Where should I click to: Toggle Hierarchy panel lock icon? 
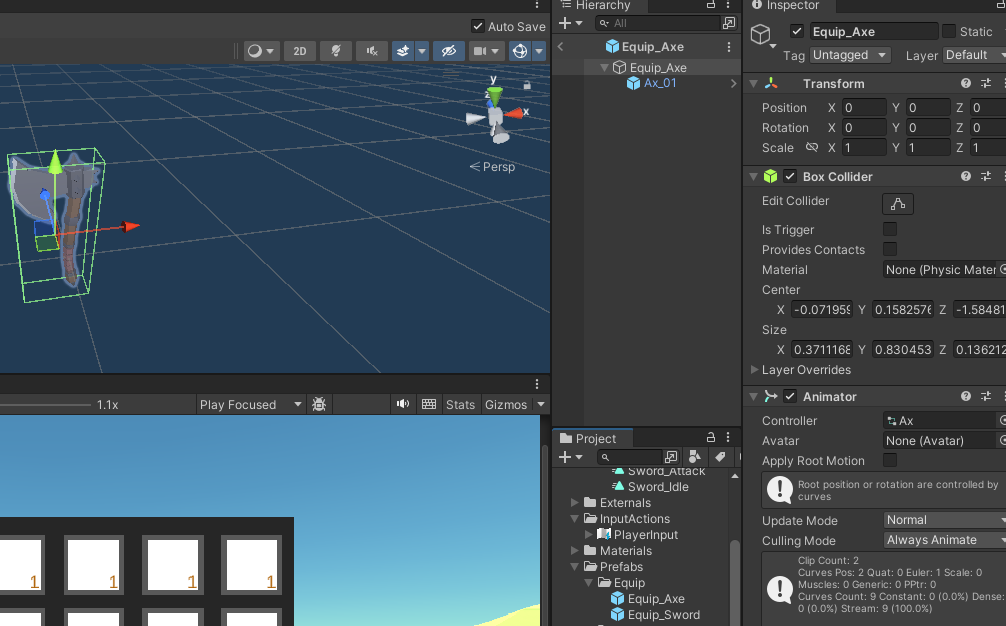(711, 4)
